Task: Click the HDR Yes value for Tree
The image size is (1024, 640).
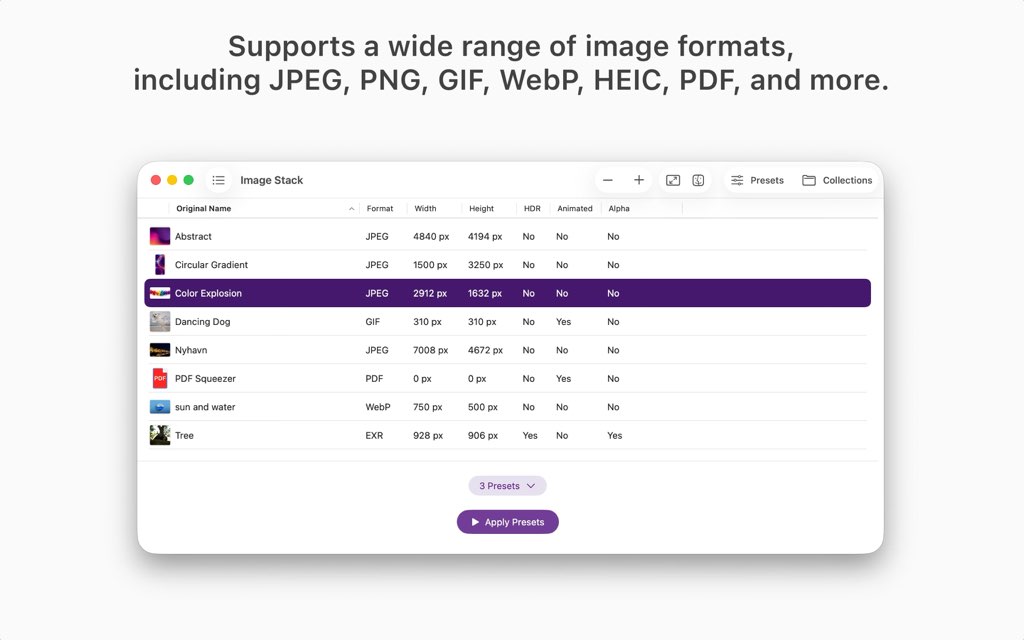Action: 529,435
